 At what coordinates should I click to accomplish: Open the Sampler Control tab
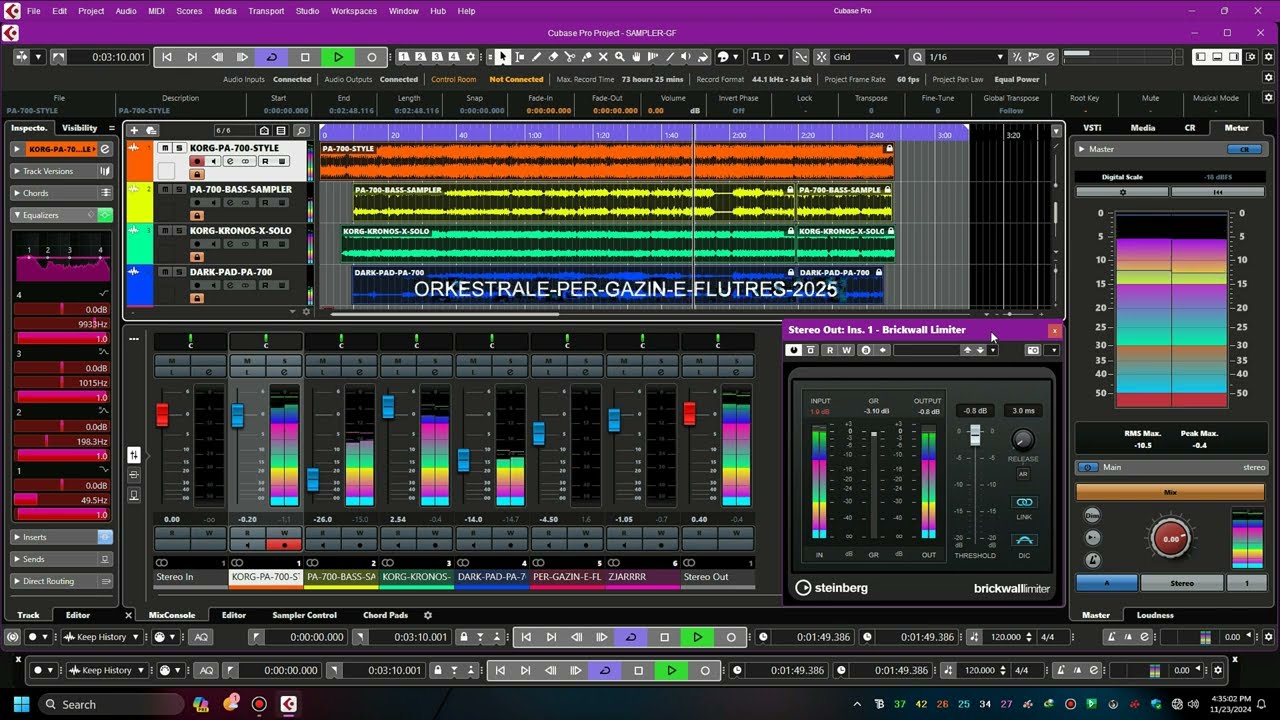pyautogui.click(x=304, y=615)
